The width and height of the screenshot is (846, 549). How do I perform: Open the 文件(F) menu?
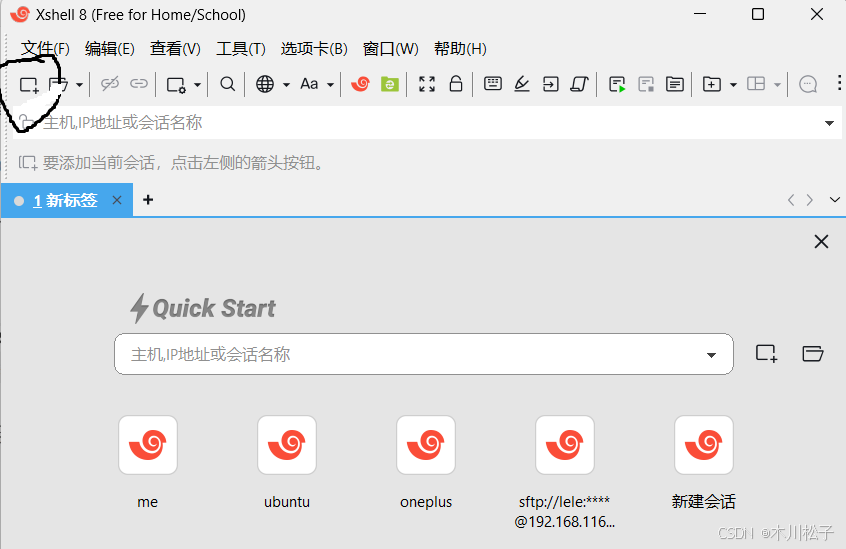coord(45,49)
